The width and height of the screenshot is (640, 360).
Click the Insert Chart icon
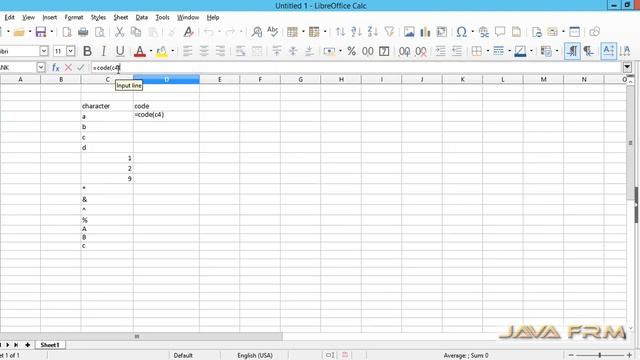tap(425, 32)
